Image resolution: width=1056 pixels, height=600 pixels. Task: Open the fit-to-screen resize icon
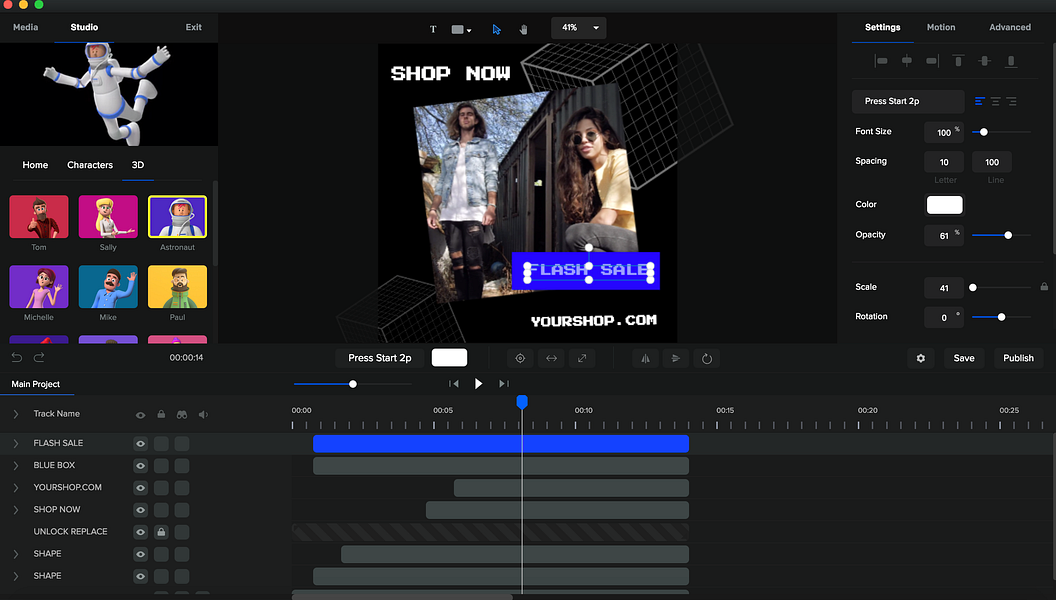583,357
